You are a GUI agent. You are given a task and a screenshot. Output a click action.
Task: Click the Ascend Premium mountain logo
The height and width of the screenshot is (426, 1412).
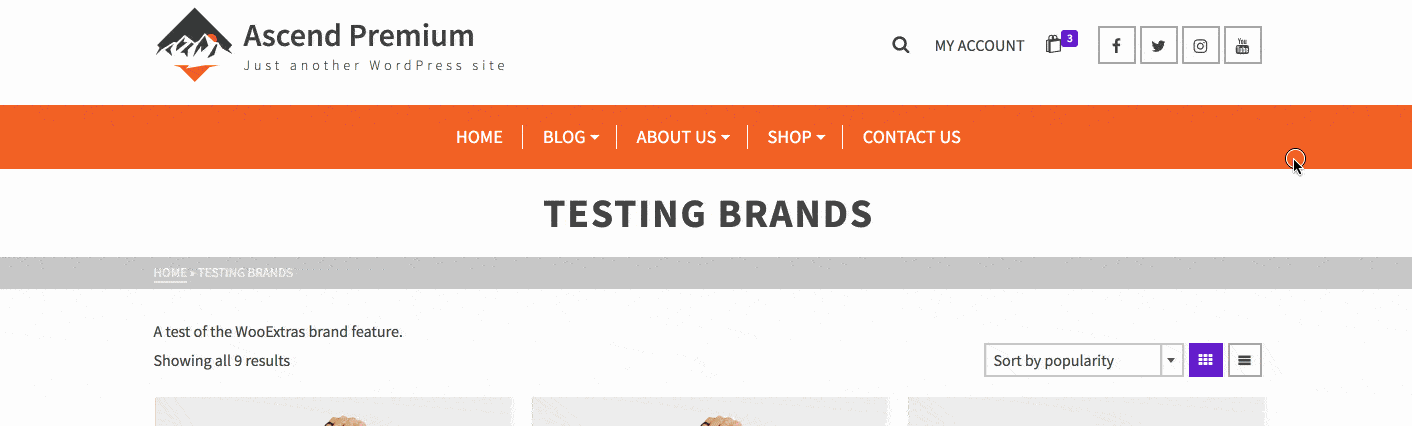(194, 44)
